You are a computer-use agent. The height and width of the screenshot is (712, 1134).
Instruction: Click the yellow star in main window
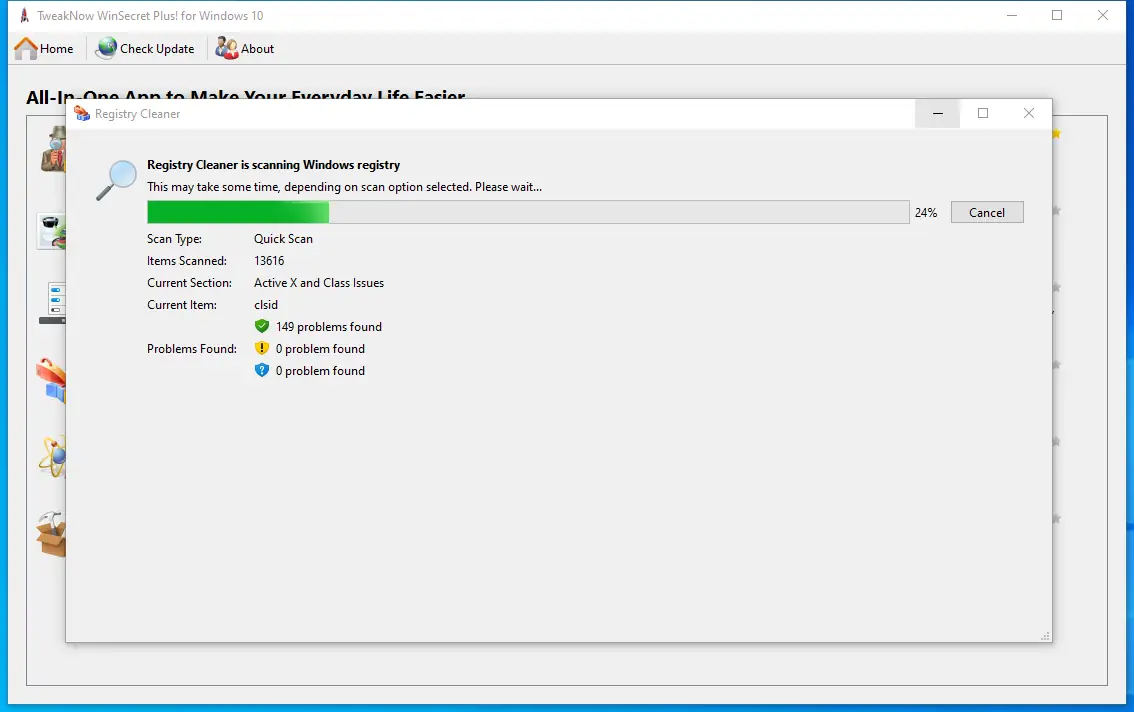pyautogui.click(x=1056, y=134)
